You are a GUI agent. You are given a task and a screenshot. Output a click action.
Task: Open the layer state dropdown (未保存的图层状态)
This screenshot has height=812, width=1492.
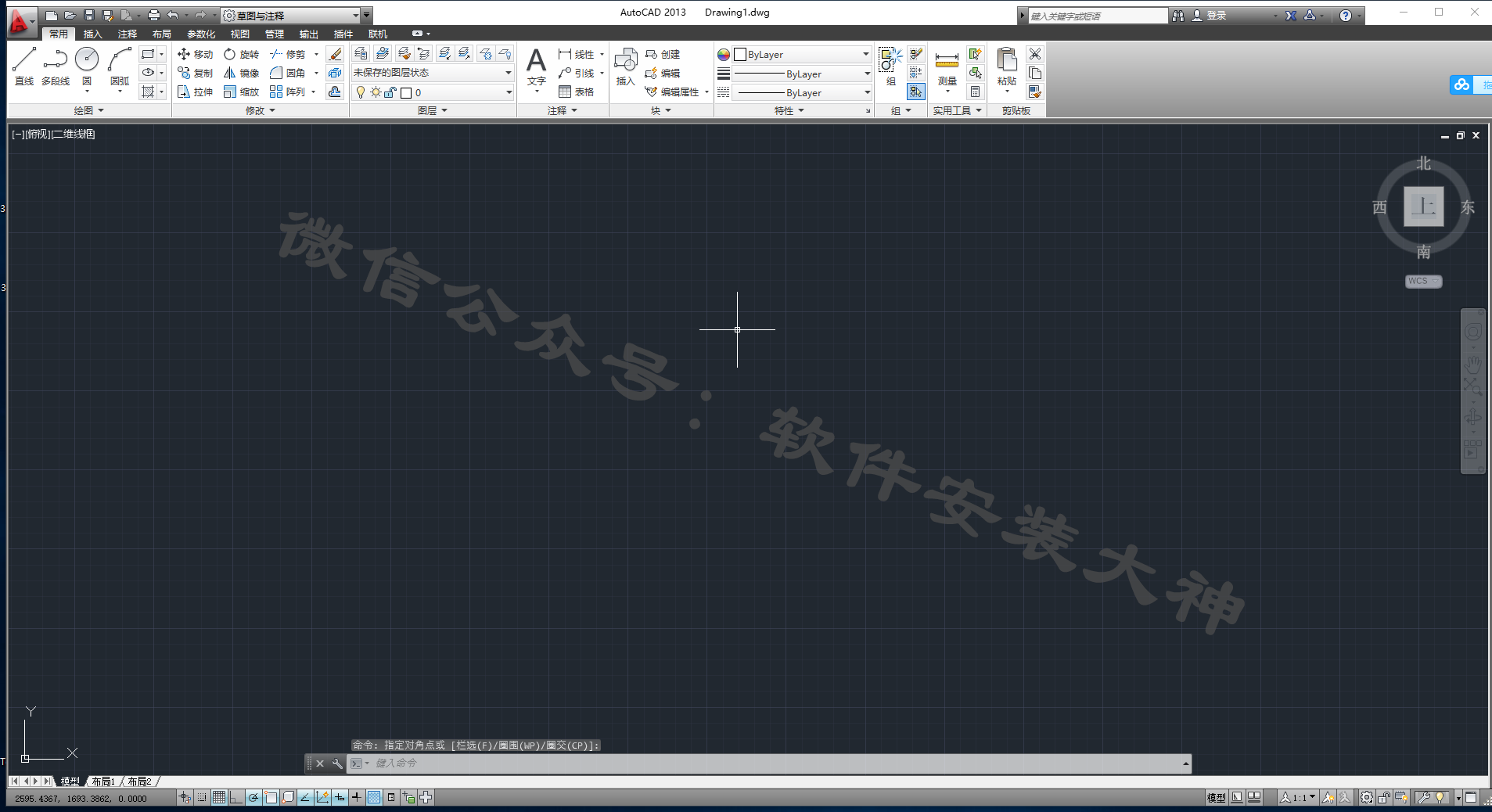(432, 73)
